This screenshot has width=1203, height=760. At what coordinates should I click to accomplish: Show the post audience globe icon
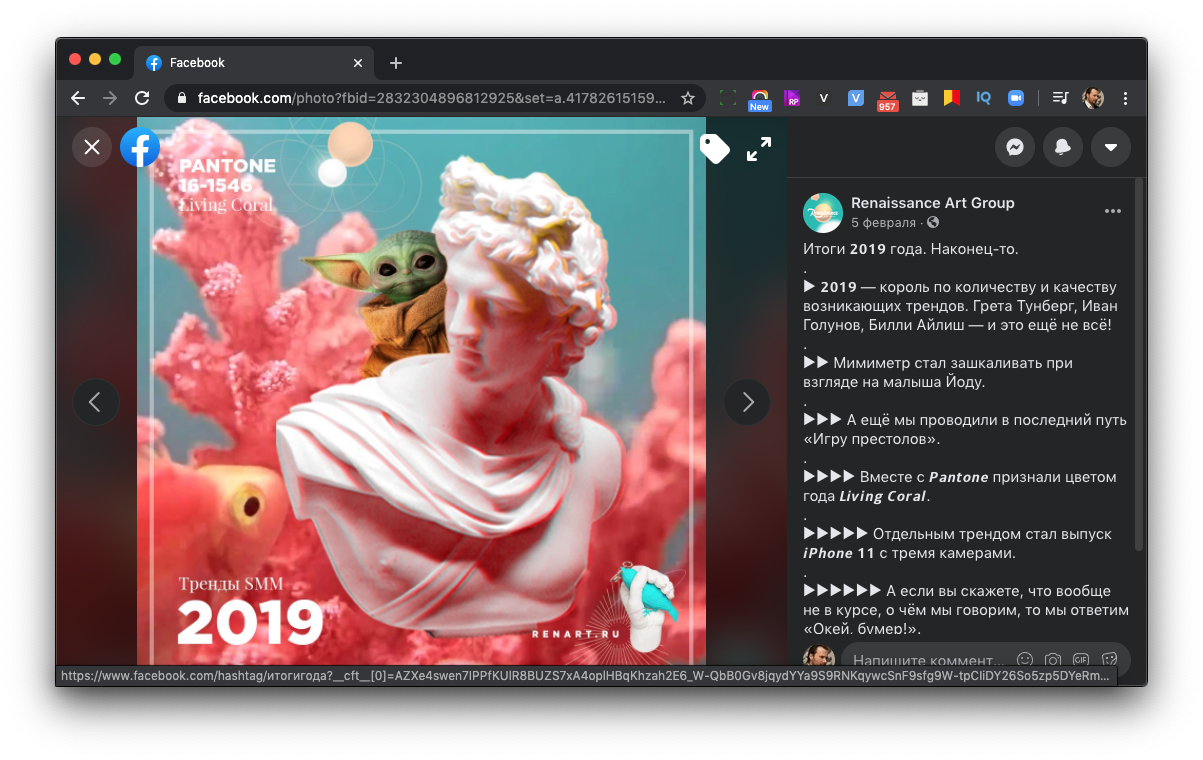point(933,222)
